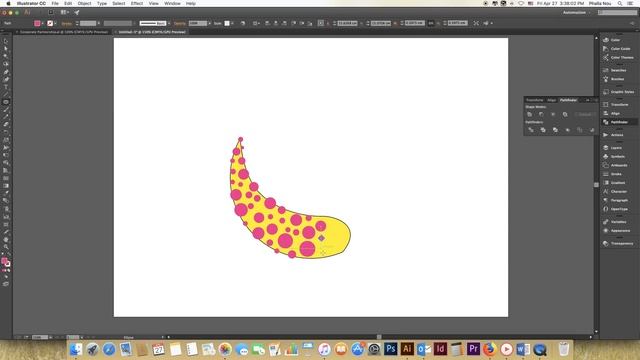Select the Gradient tool
Screen dimensions: 640x360
[x=6, y=186]
